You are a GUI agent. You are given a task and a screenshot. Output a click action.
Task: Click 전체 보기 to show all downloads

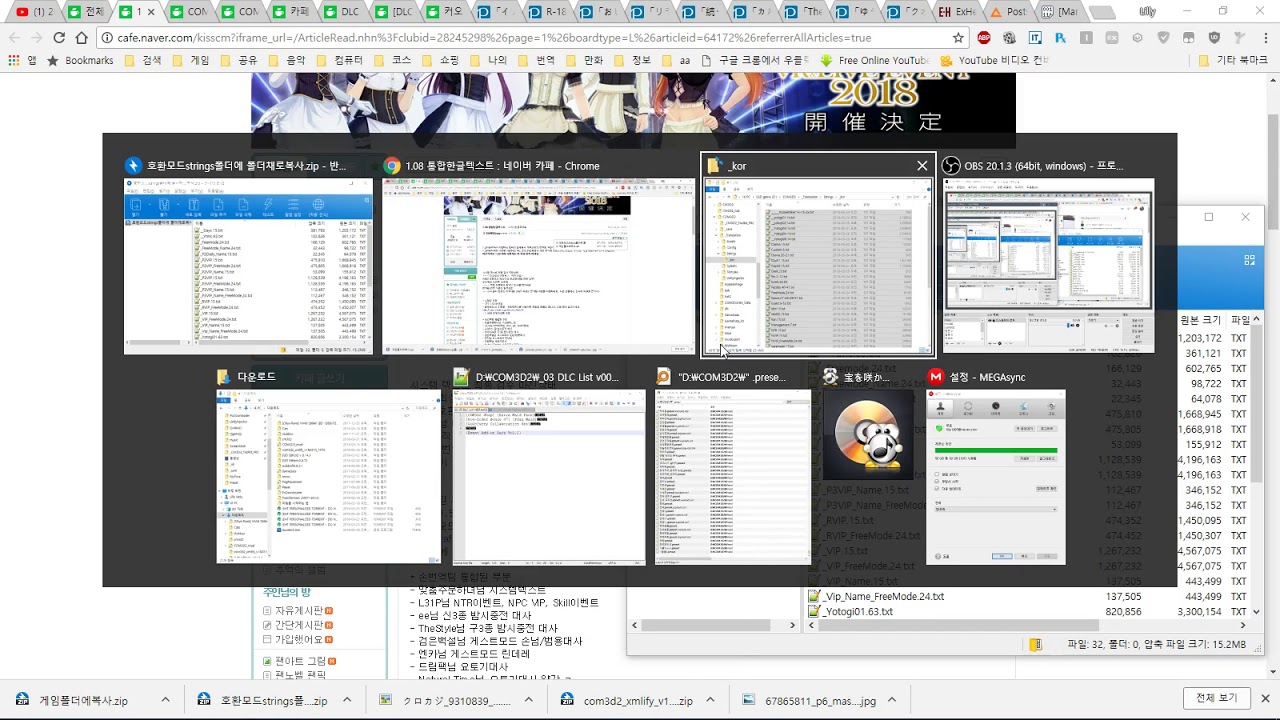1216,698
